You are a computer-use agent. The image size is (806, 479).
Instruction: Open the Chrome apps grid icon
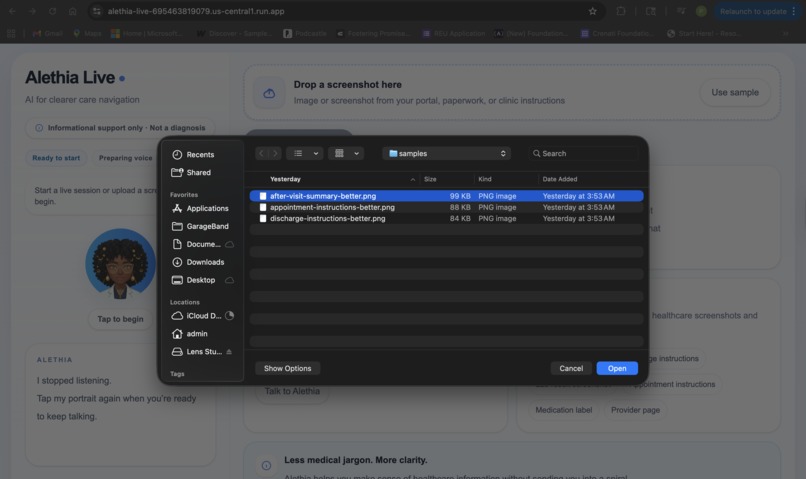tap(11, 33)
